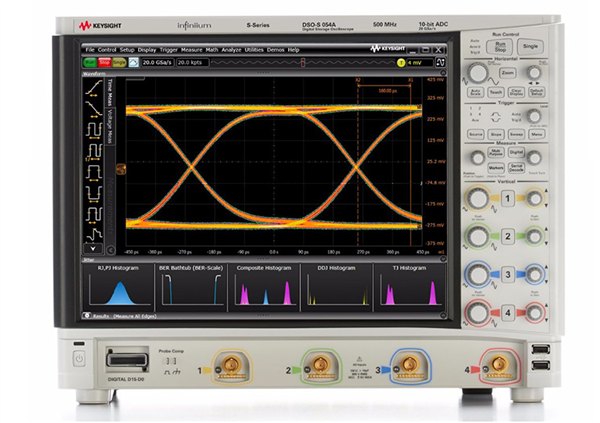Click the large horizontal scale knob

(x=478, y=73)
